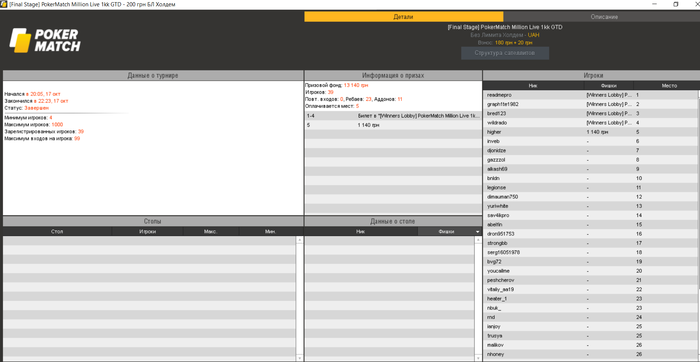
Task: Click the 1-4 prize places row
Action: pyautogui.click(x=393, y=116)
